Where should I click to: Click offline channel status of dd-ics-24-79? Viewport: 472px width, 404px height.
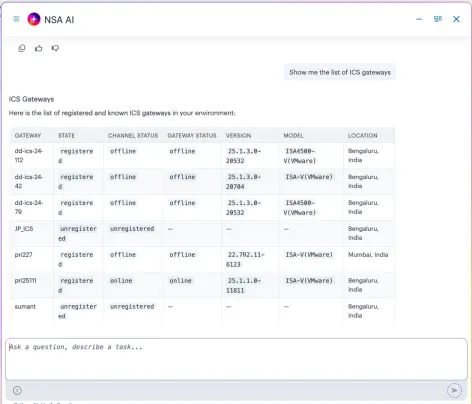click(123, 203)
